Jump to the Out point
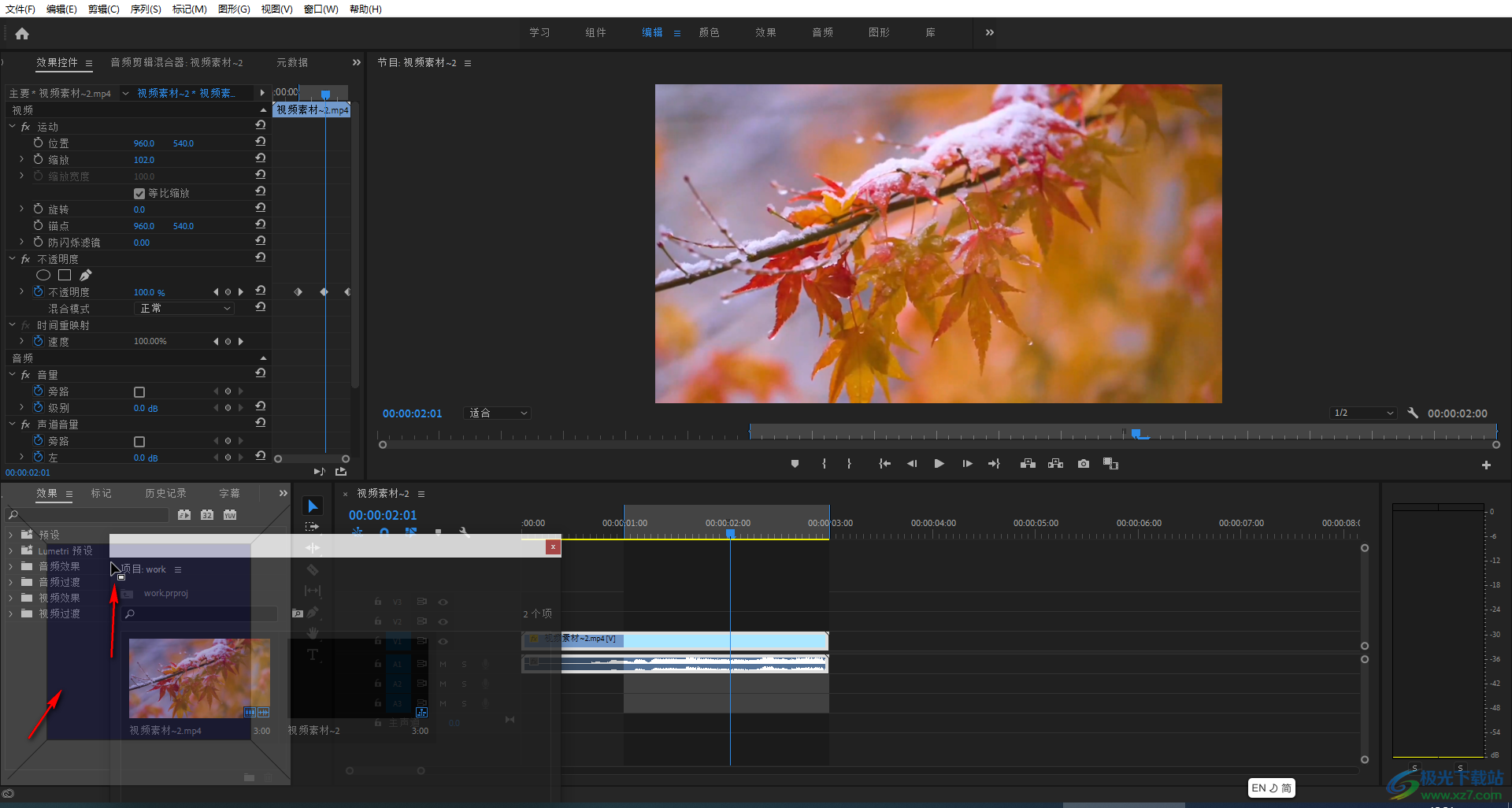 coord(994,464)
